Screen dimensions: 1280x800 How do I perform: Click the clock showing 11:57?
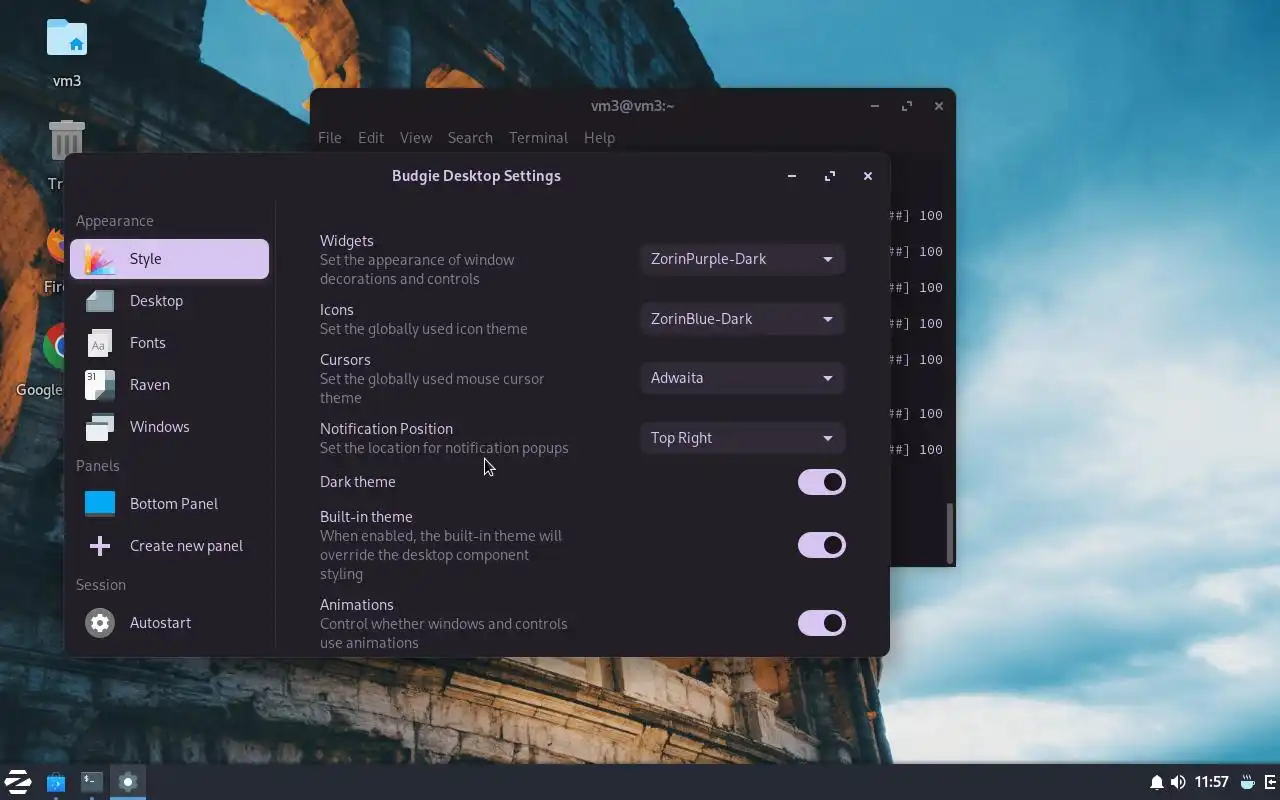(x=1212, y=782)
